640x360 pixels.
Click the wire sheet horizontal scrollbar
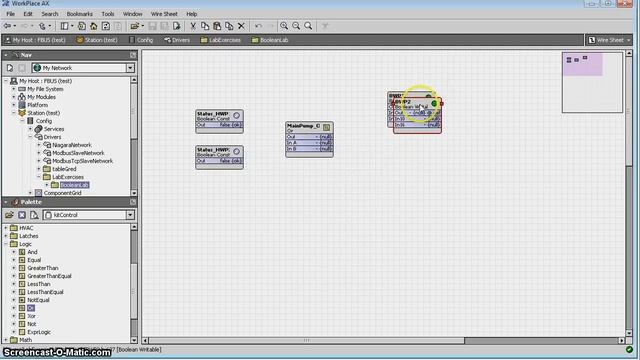(x=306, y=340)
